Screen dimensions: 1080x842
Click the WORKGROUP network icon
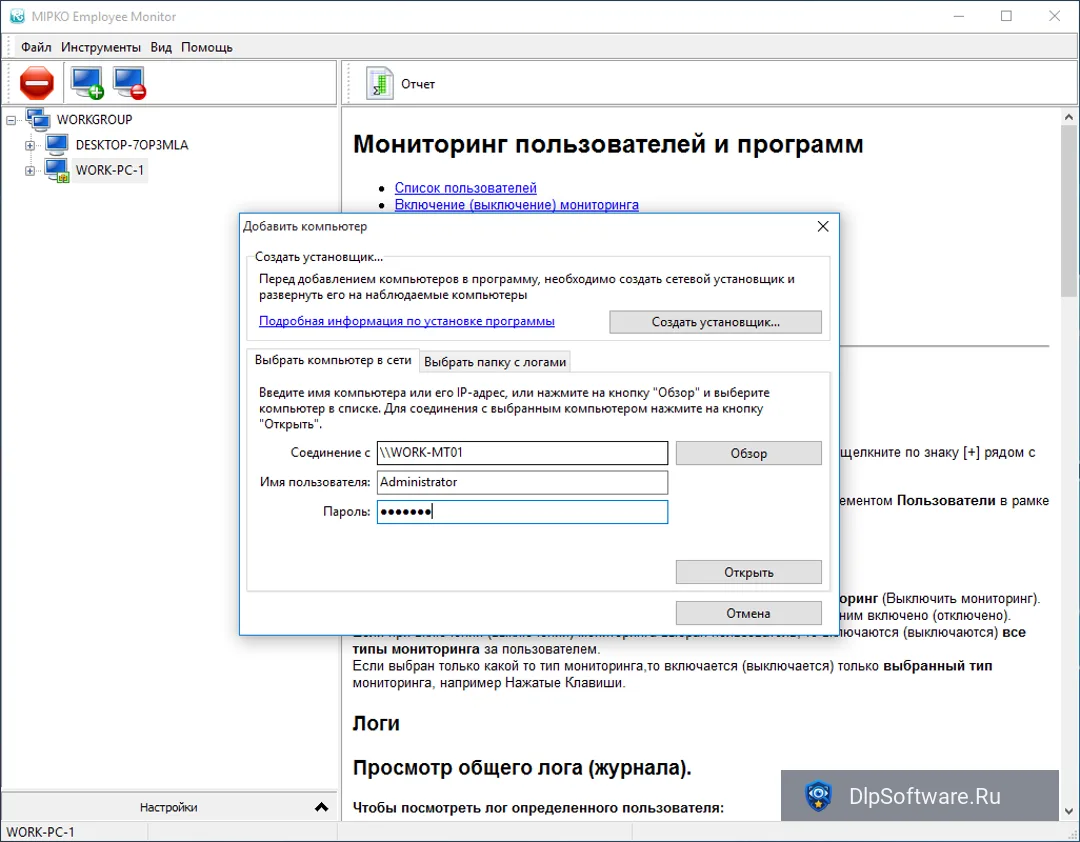38,119
